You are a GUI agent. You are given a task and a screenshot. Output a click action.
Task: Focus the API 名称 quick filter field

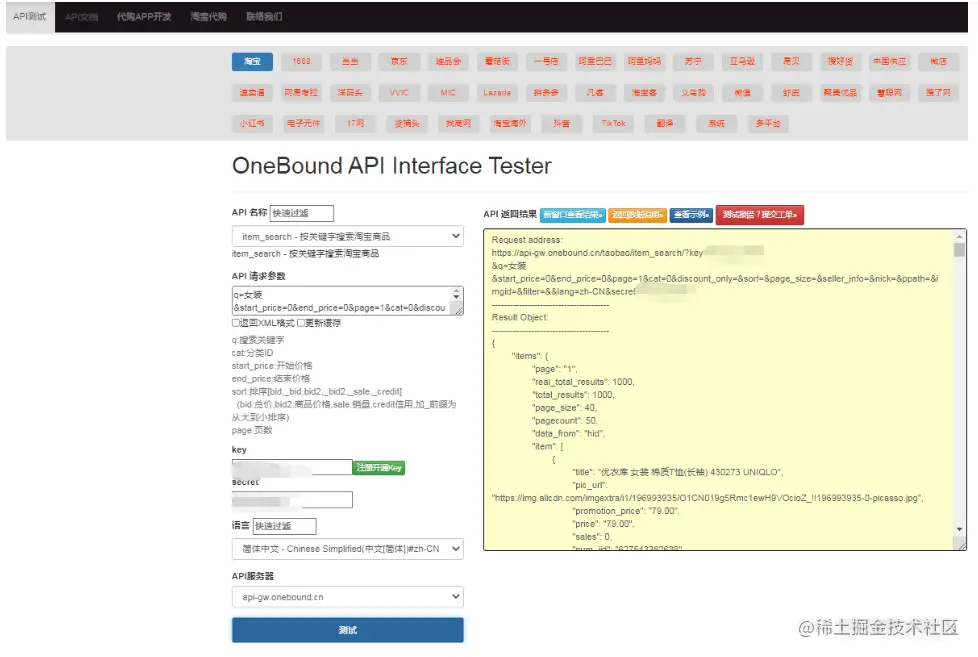[x=302, y=213]
